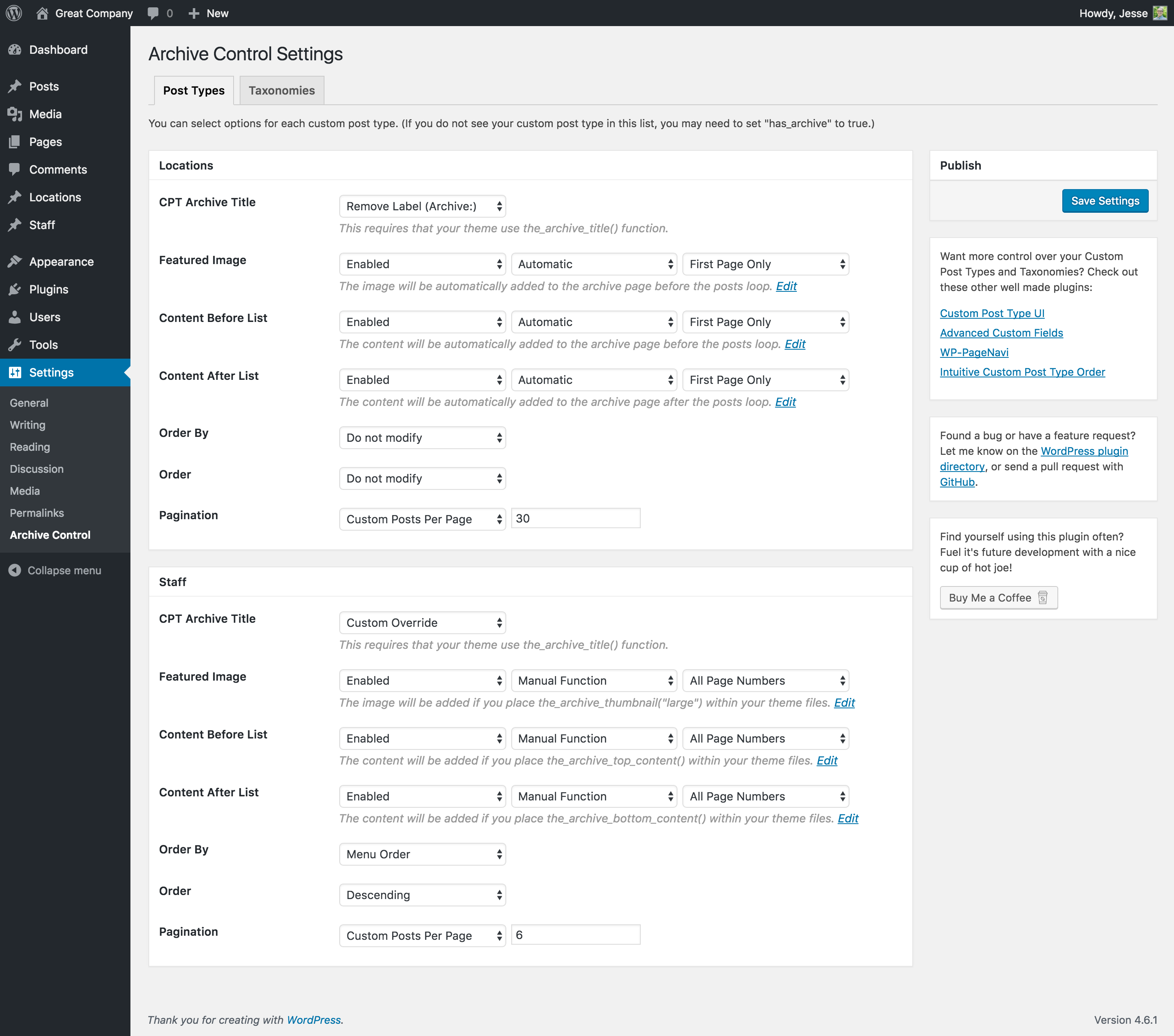Image resolution: width=1174 pixels, height=1036 pixels.
Task: Open Staff Menu Order dropdown
Action: [422, 855]
